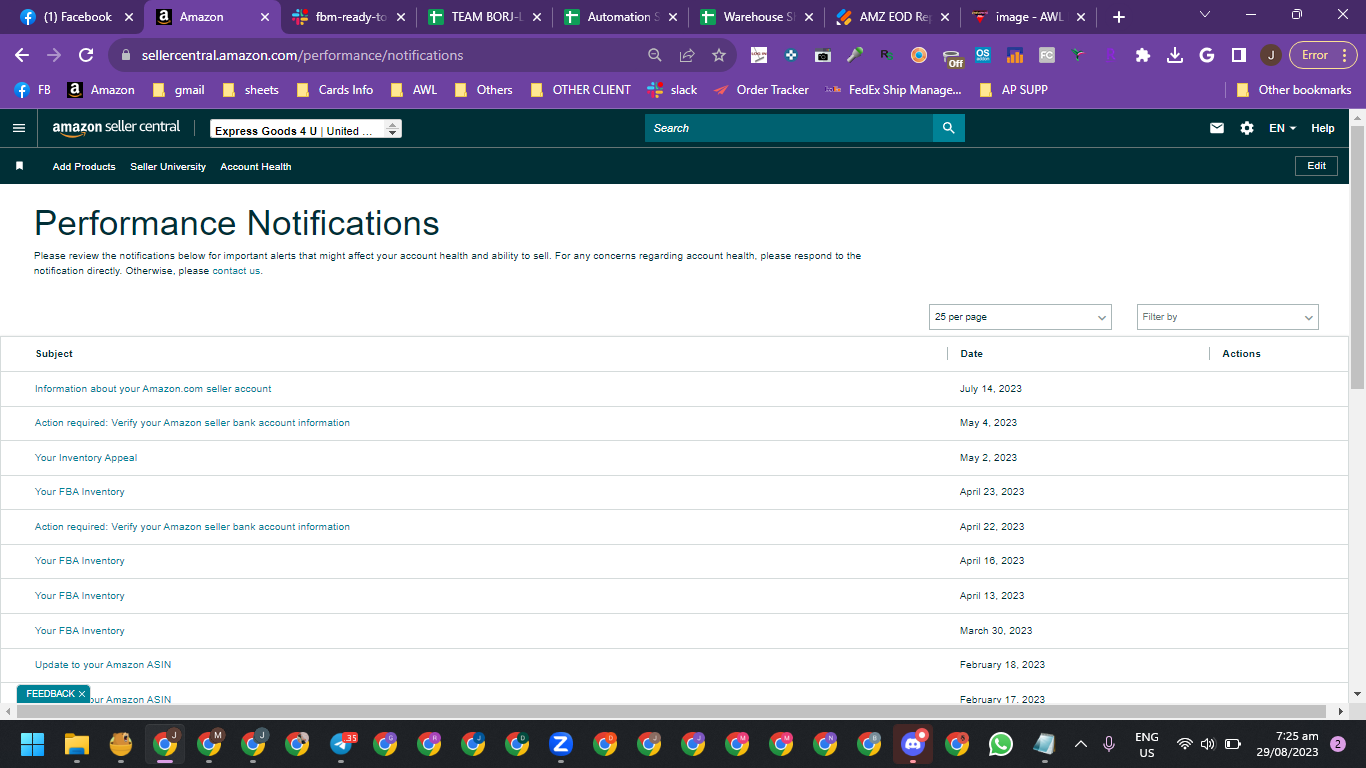Open Discord from the taskbar
1366x768 pixels.
pyautogui.click(x=912, y=744)
